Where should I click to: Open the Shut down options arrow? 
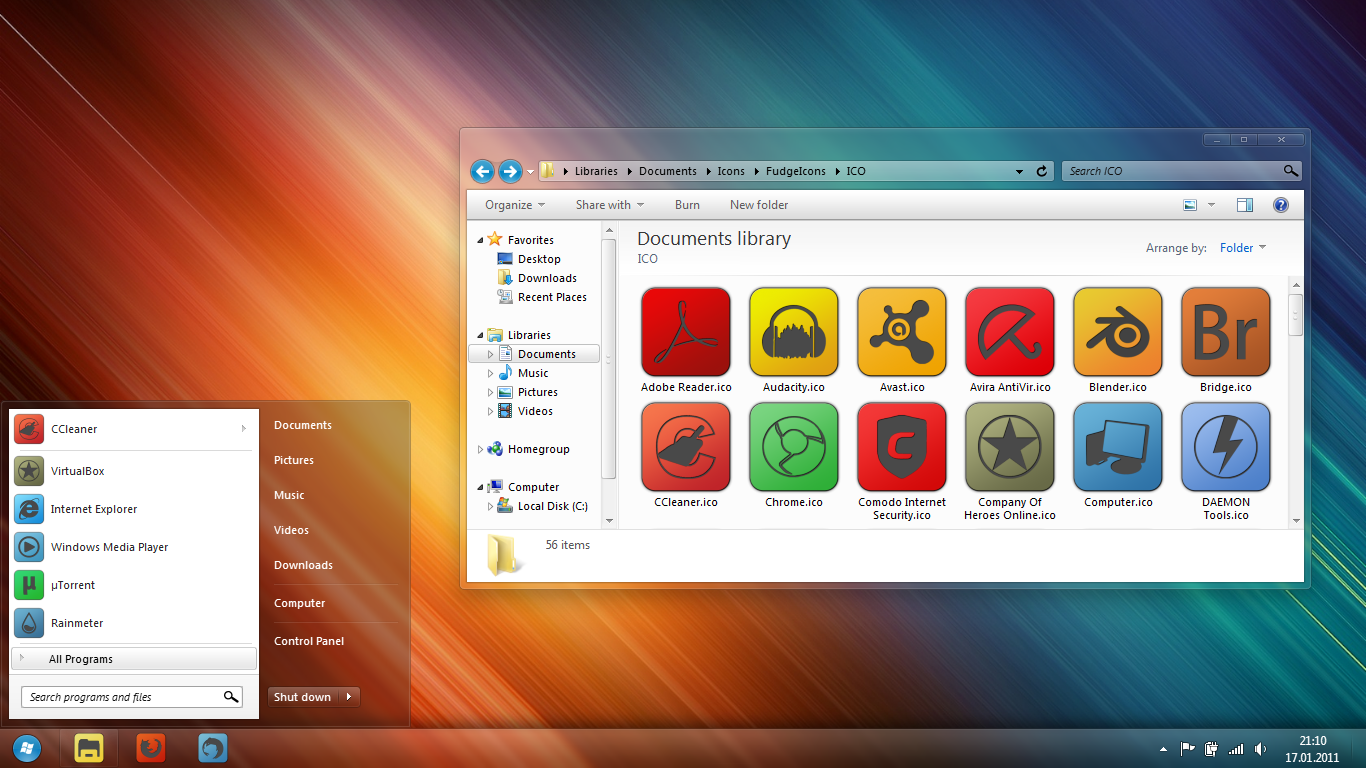(x=348, y=697)
